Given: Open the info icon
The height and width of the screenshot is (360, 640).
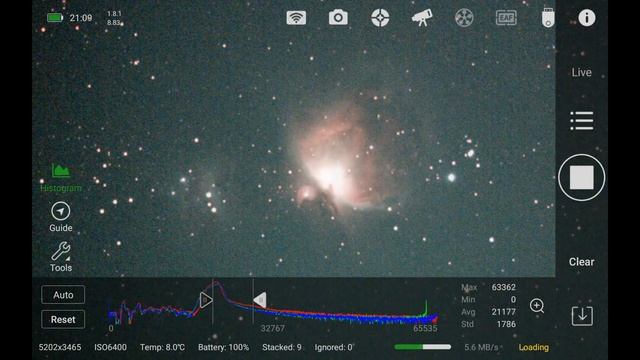Looking at the screenshot, I should 587,18.
